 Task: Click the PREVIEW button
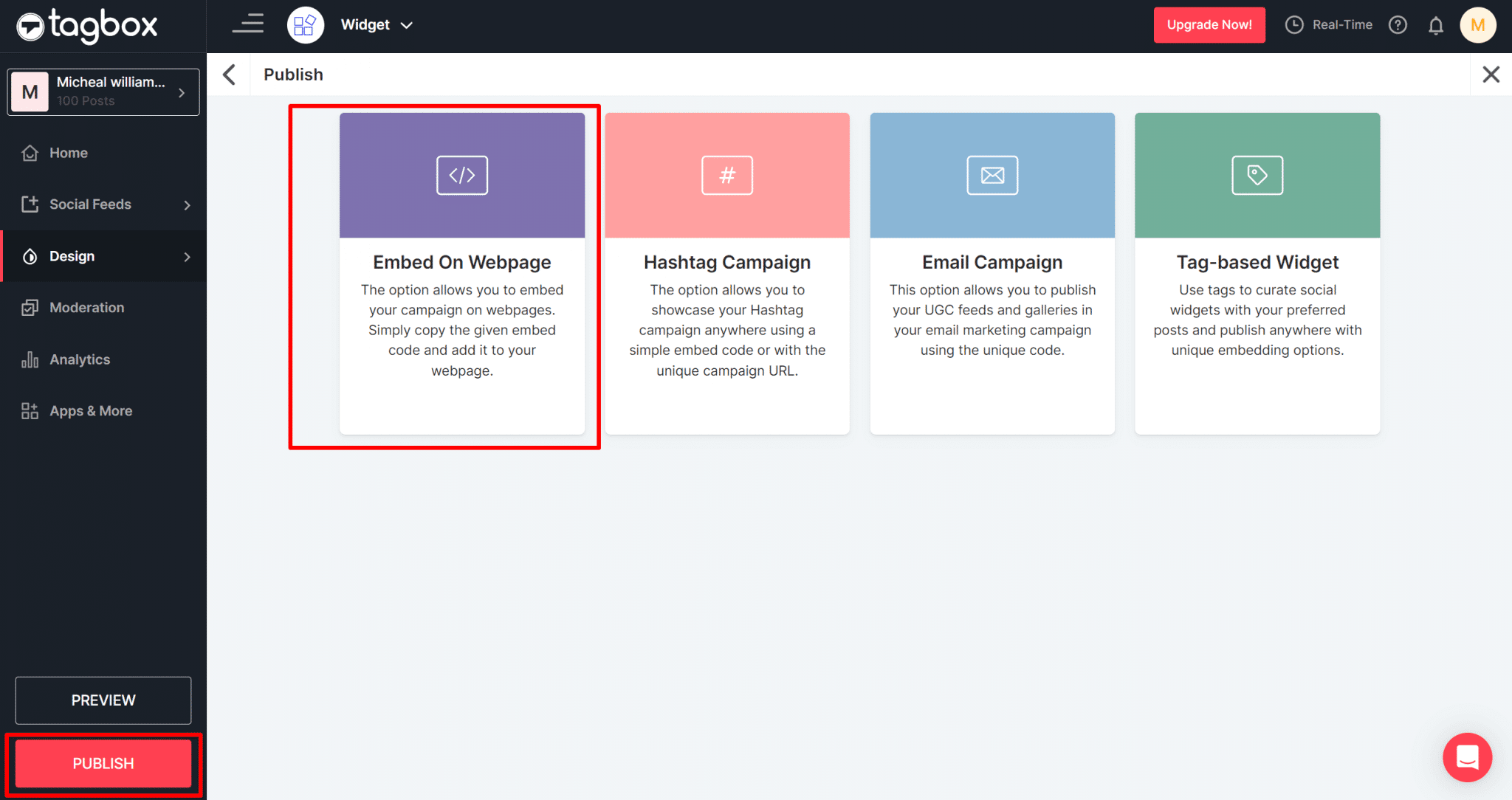click(103, 700)
